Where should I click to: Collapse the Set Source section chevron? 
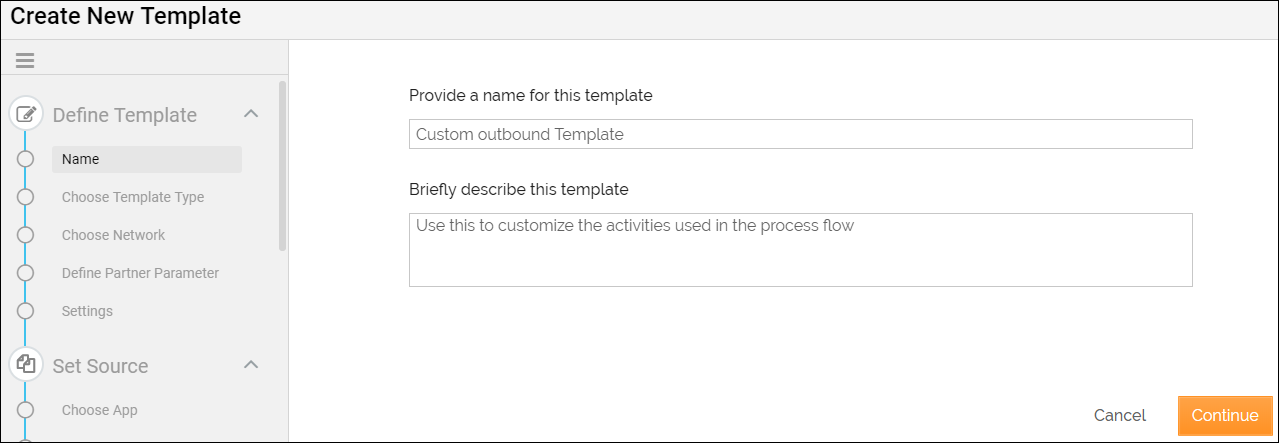pos(251,365)
